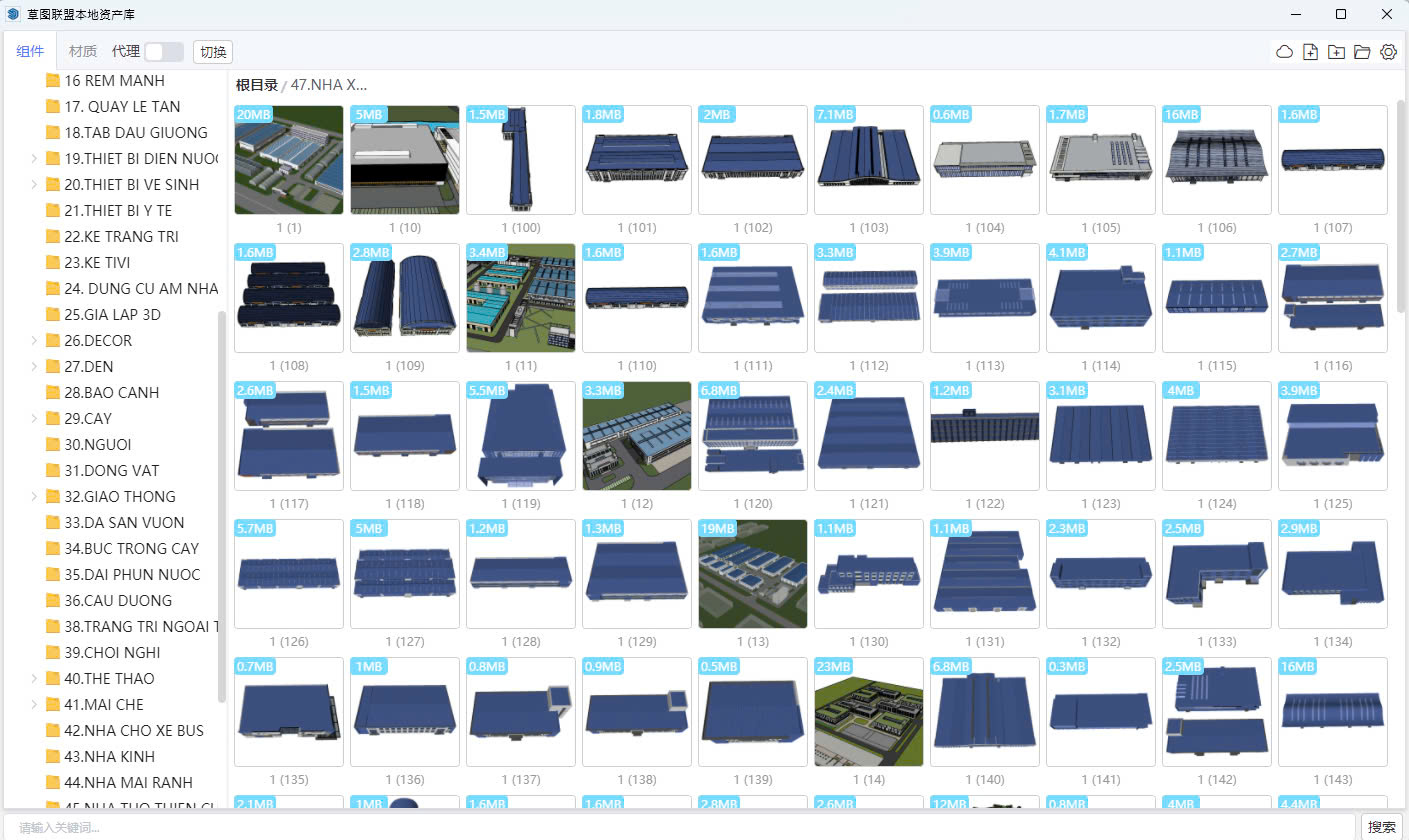
Task: Select the 1 (103) model thumbnail
Action: (868, 160)
